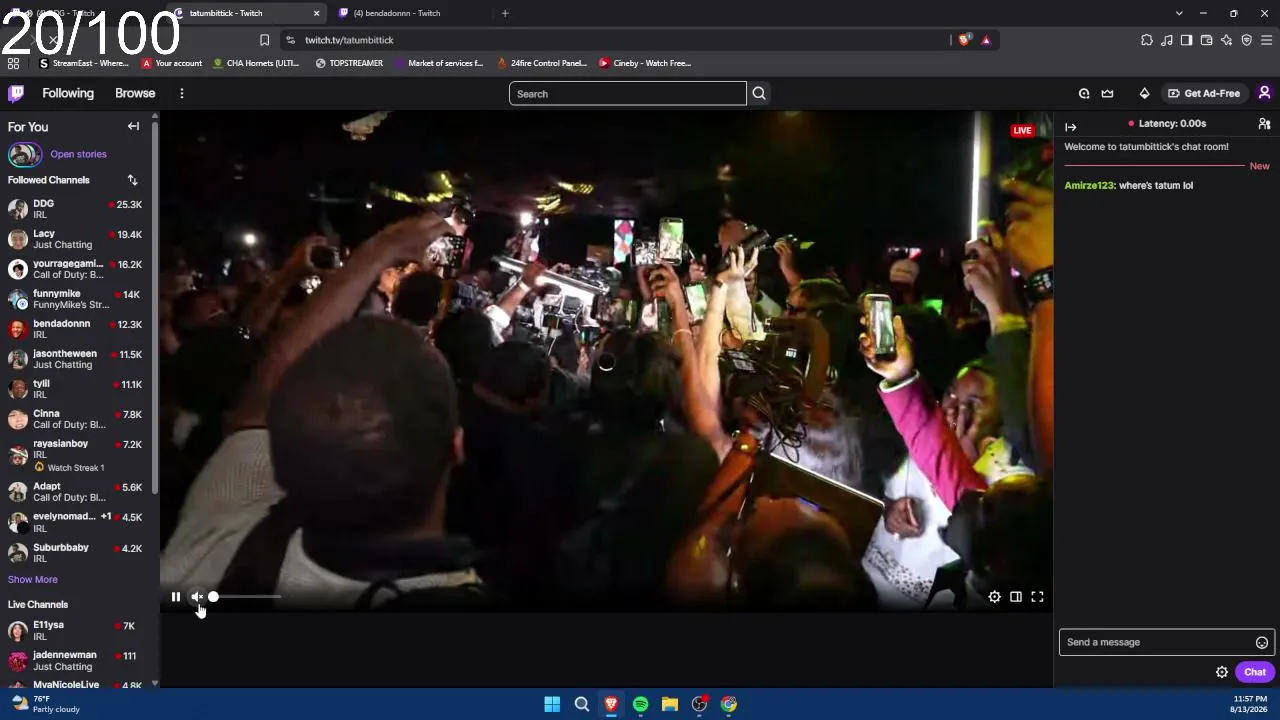1280x720 pixels.
Task: Open funnymike's channel in sidebar
Action: tap(76, 298)
